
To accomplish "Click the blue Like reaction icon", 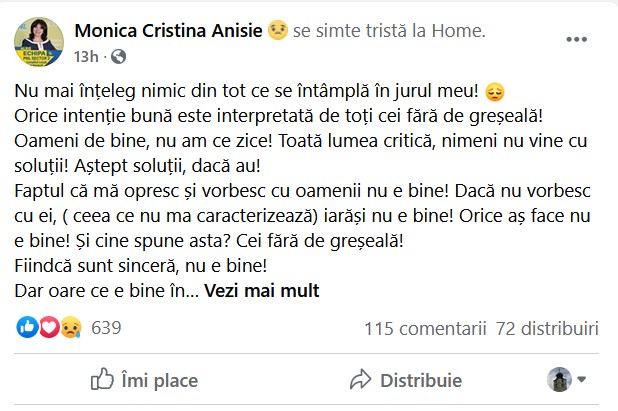I will 26,327.
